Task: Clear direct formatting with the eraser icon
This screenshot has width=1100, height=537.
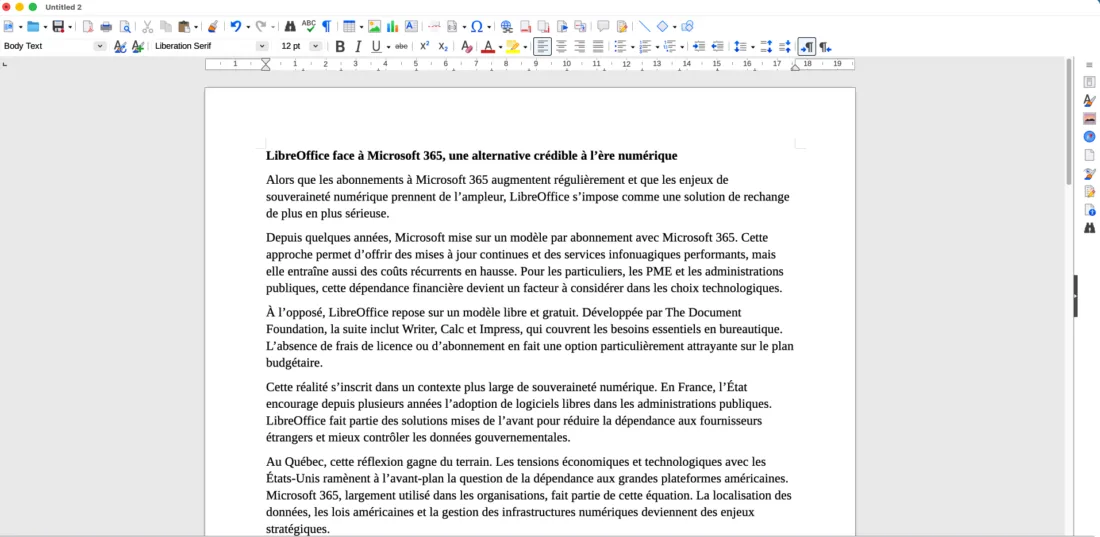Action: point(466,46)
